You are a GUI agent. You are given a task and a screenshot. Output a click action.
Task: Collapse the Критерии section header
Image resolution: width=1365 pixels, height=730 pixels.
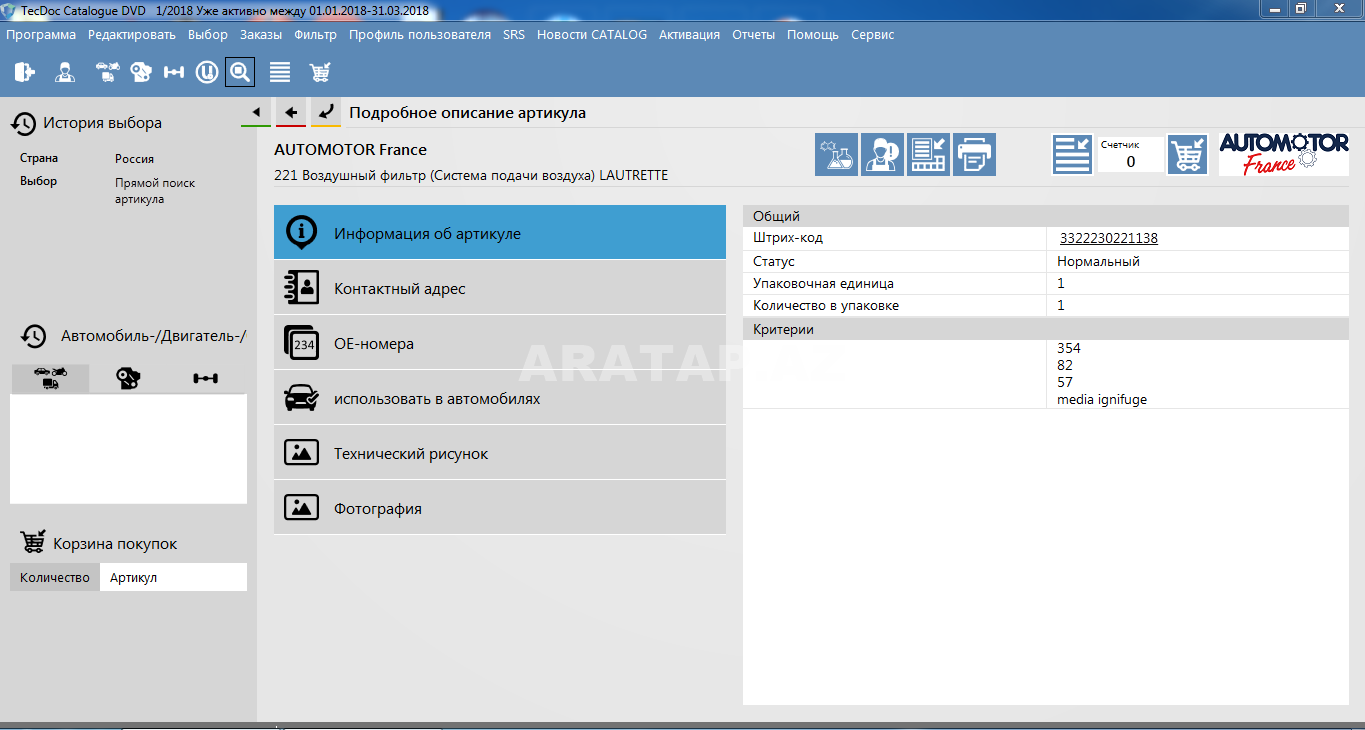1046,329
